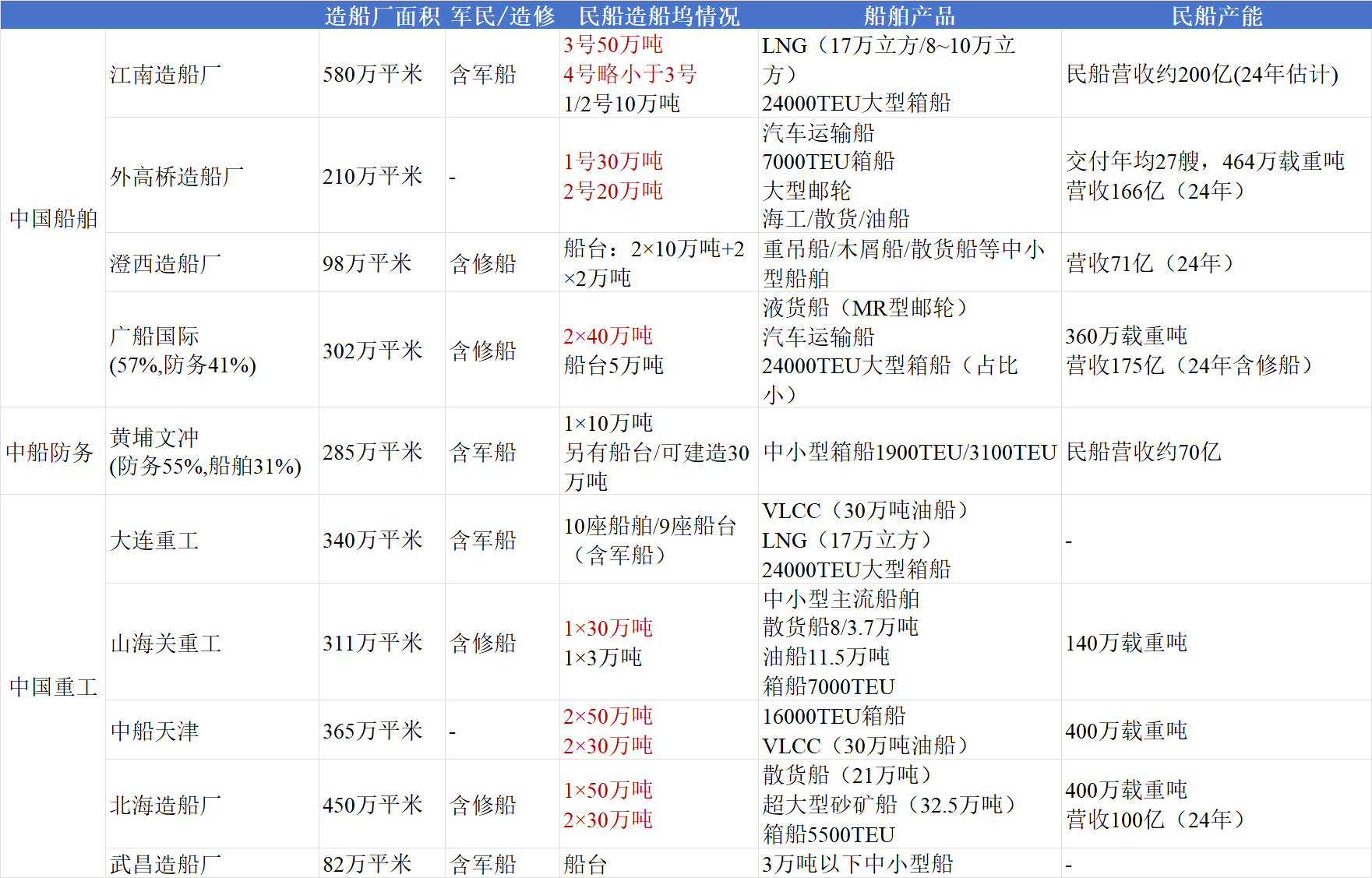The width and height of the screenshot is (1372, 878).
Task: Select the header cell 船舶产品
Action: tap(909, 16)
